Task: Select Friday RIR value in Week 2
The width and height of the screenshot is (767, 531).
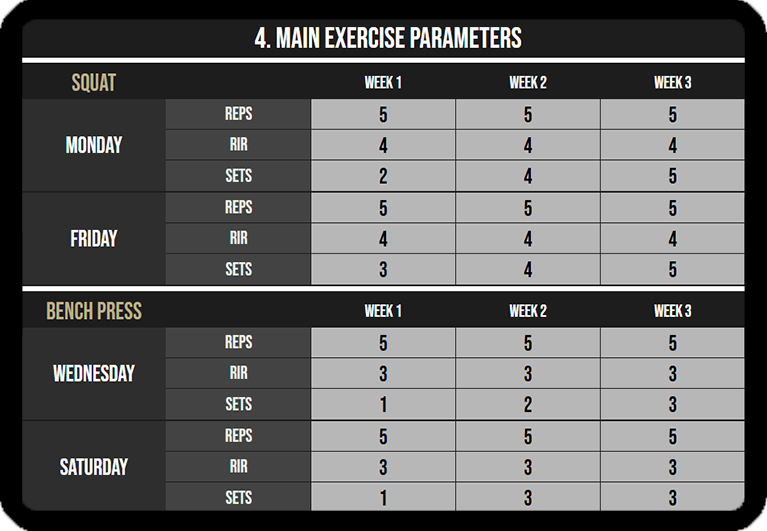Action: 528,239
